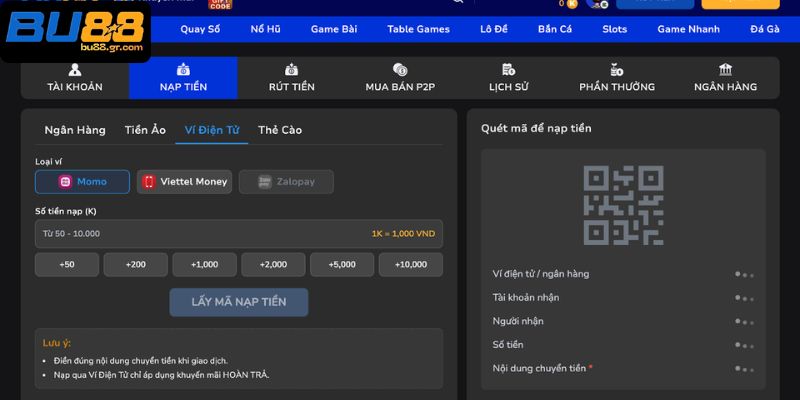The width and height of the screenshot is (800, 400).
Task: Open Slots in the navigation bar
Action: click(614, 29)
